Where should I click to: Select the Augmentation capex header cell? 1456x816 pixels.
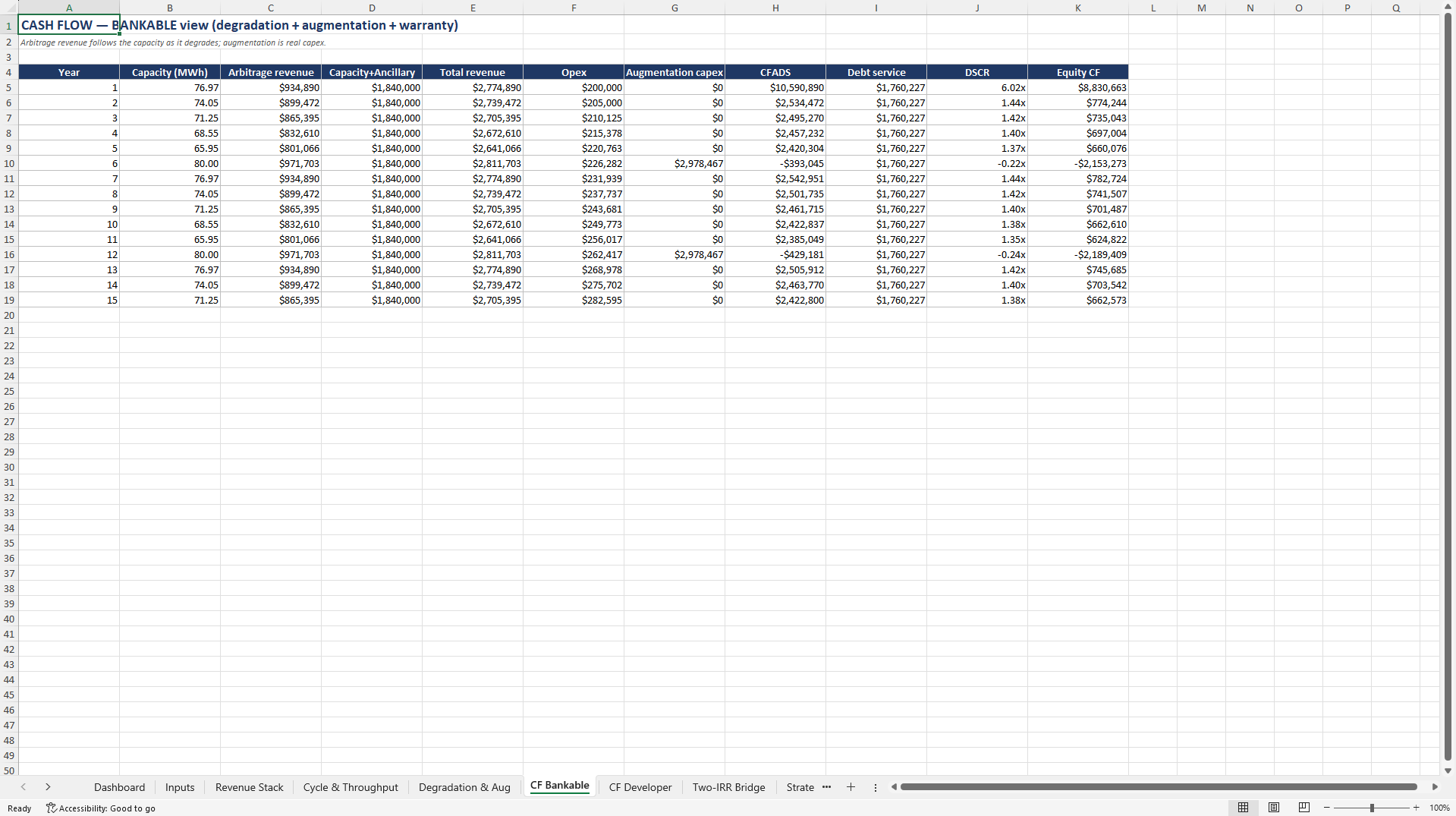(x=675, y=72)
